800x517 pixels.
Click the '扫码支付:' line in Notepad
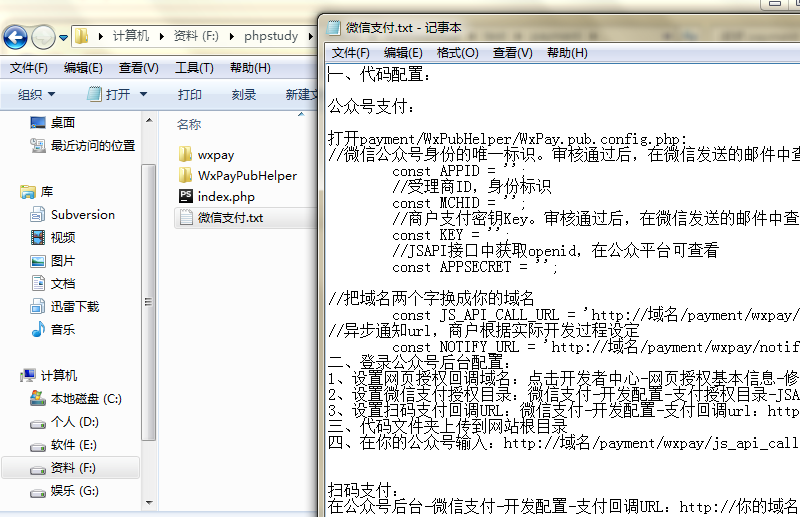(x=363, y=490)
